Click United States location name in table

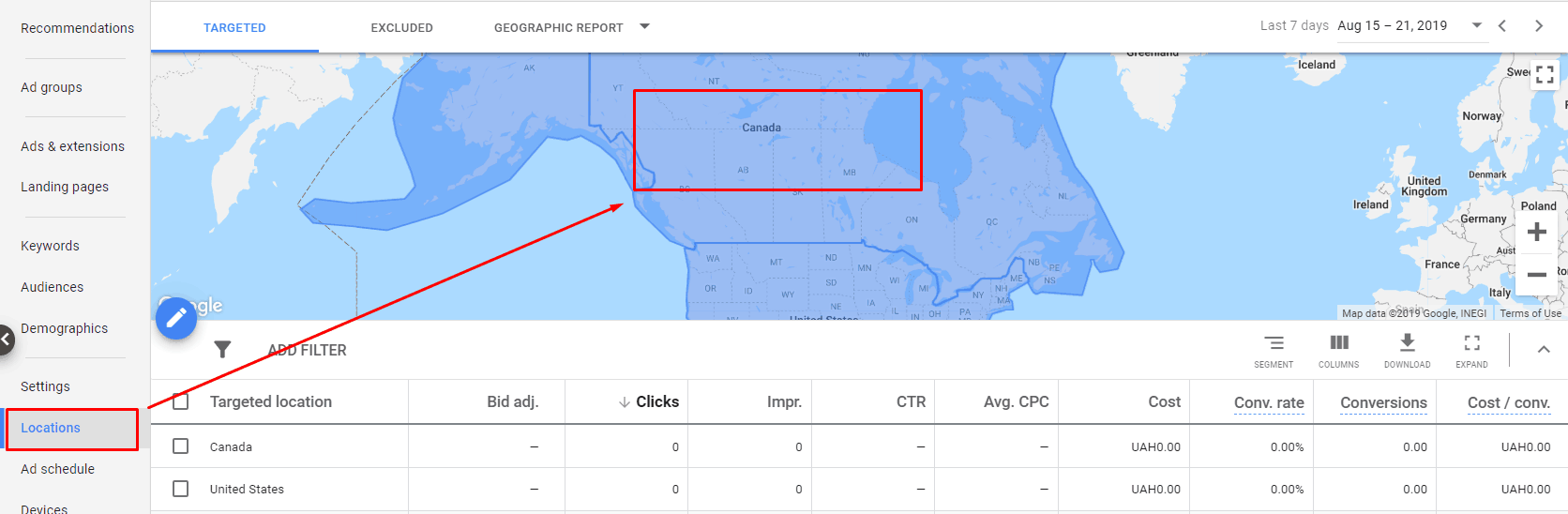(x=247, y=489)
